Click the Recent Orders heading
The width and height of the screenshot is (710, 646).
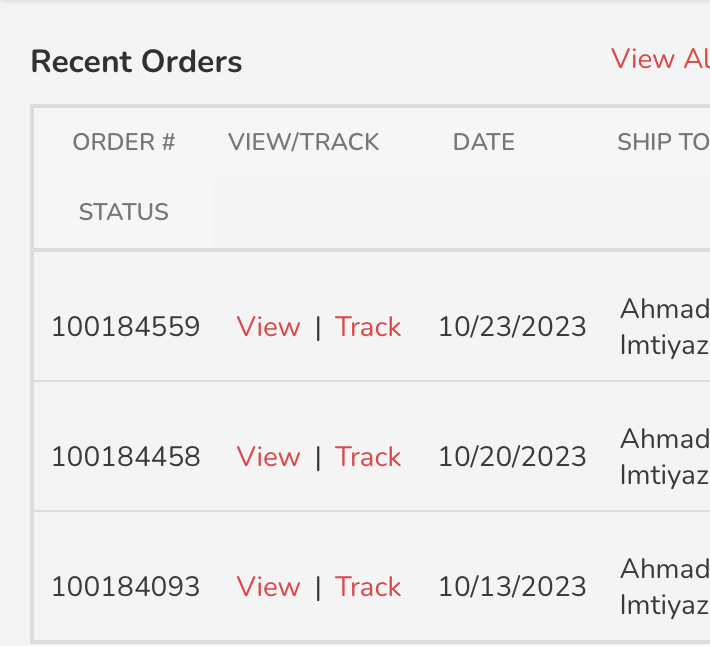[x=137, y=62]
